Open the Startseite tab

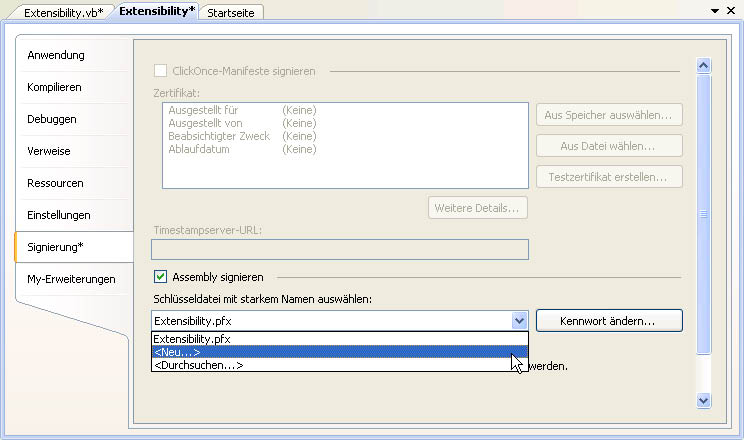coord(229,12)
